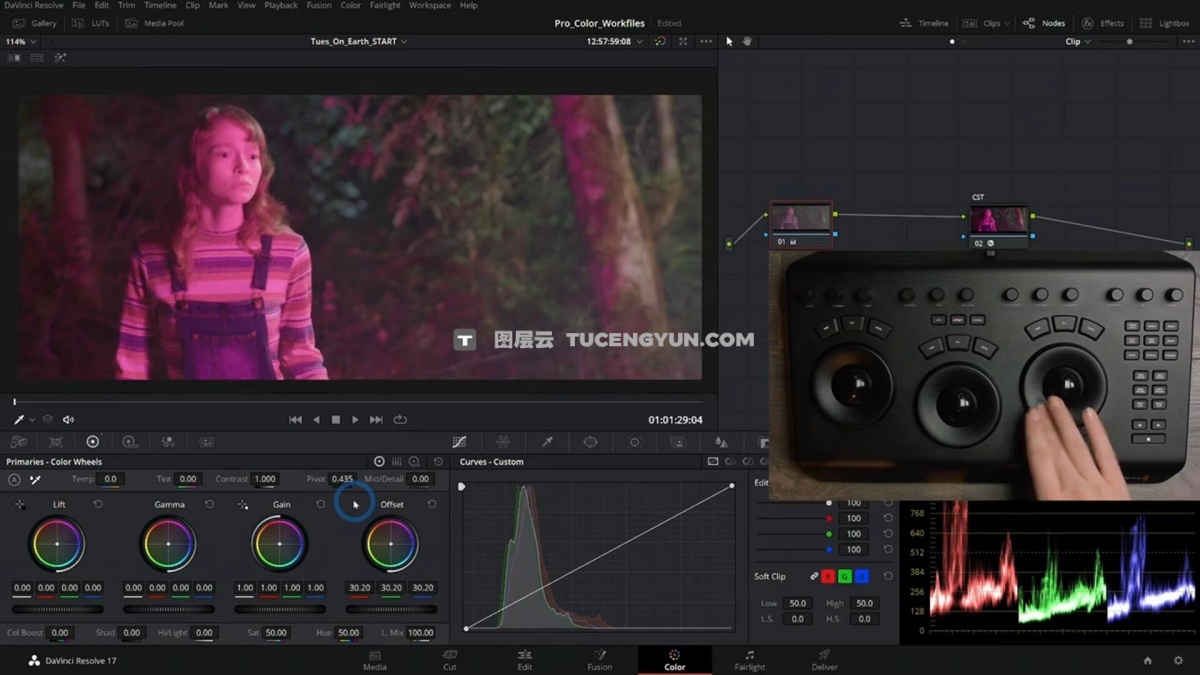Toggle the Nodes panel button
Screen dimensions: 1200x675
point(1044,23)
